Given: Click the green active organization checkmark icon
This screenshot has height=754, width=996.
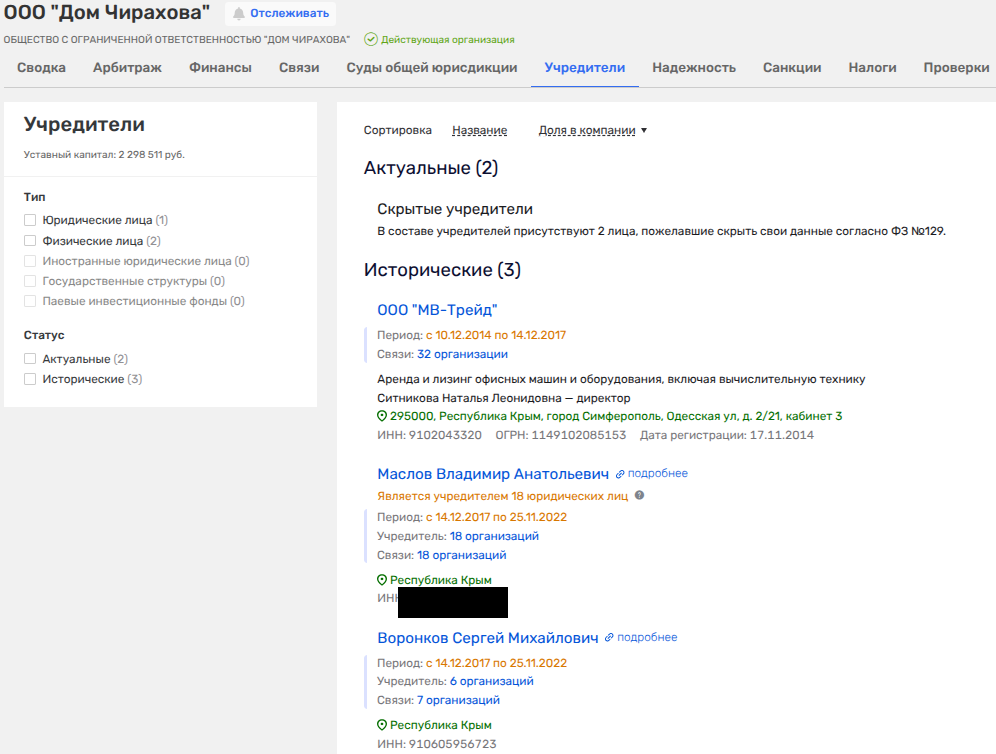Looking at the screenshot, I should (x=371, y=40).
